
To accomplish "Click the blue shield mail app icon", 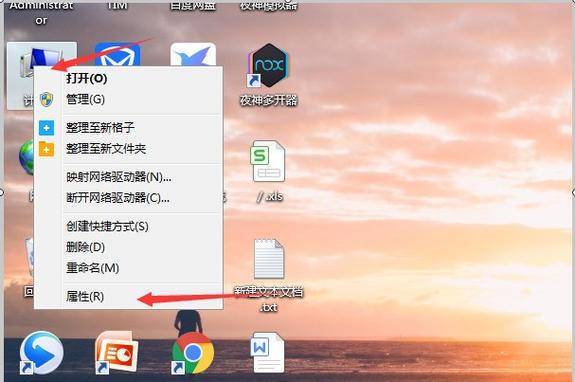I will click(117, 54).
